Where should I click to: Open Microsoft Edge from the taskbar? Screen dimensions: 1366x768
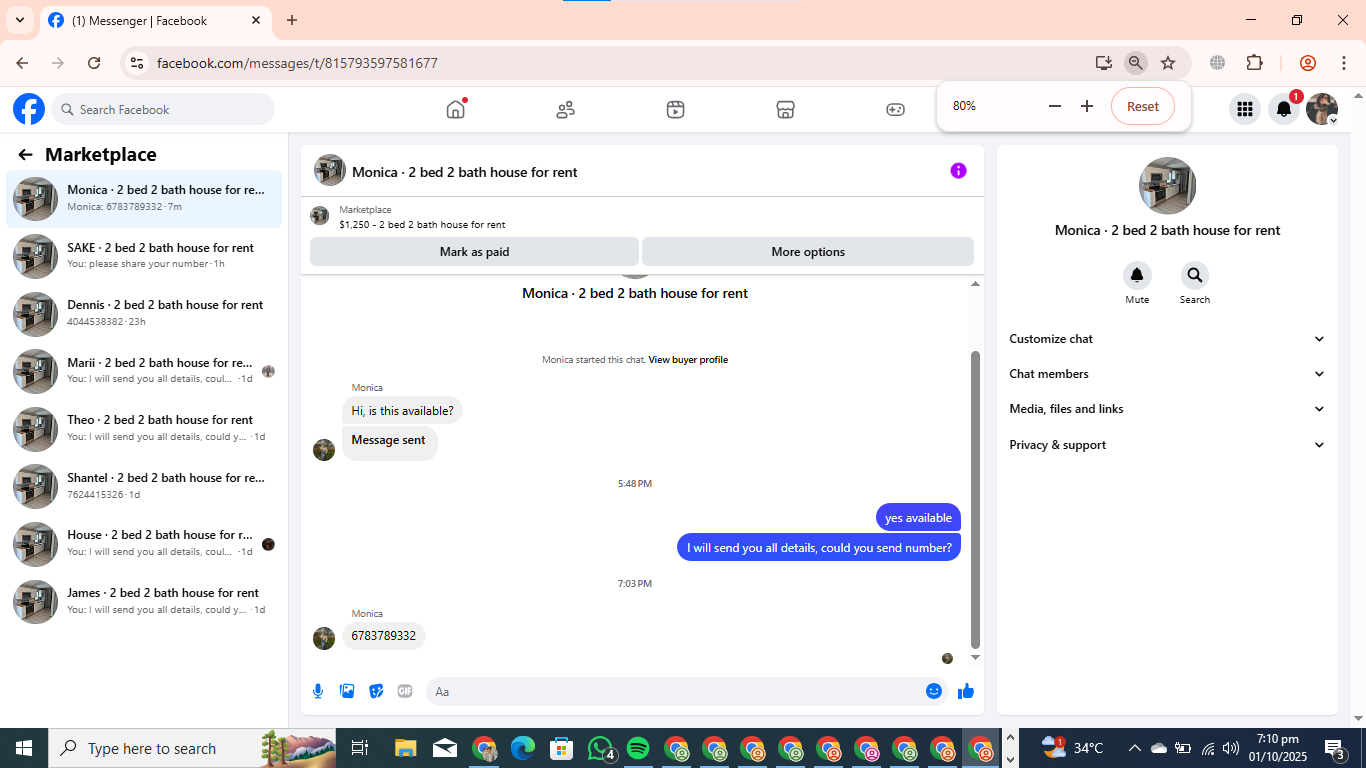(523, 748)
